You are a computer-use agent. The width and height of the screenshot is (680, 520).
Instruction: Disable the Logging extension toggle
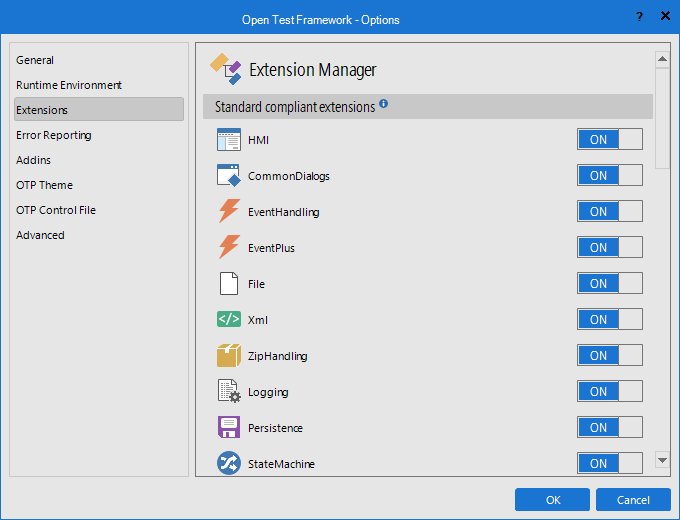[x=610, y=391]
